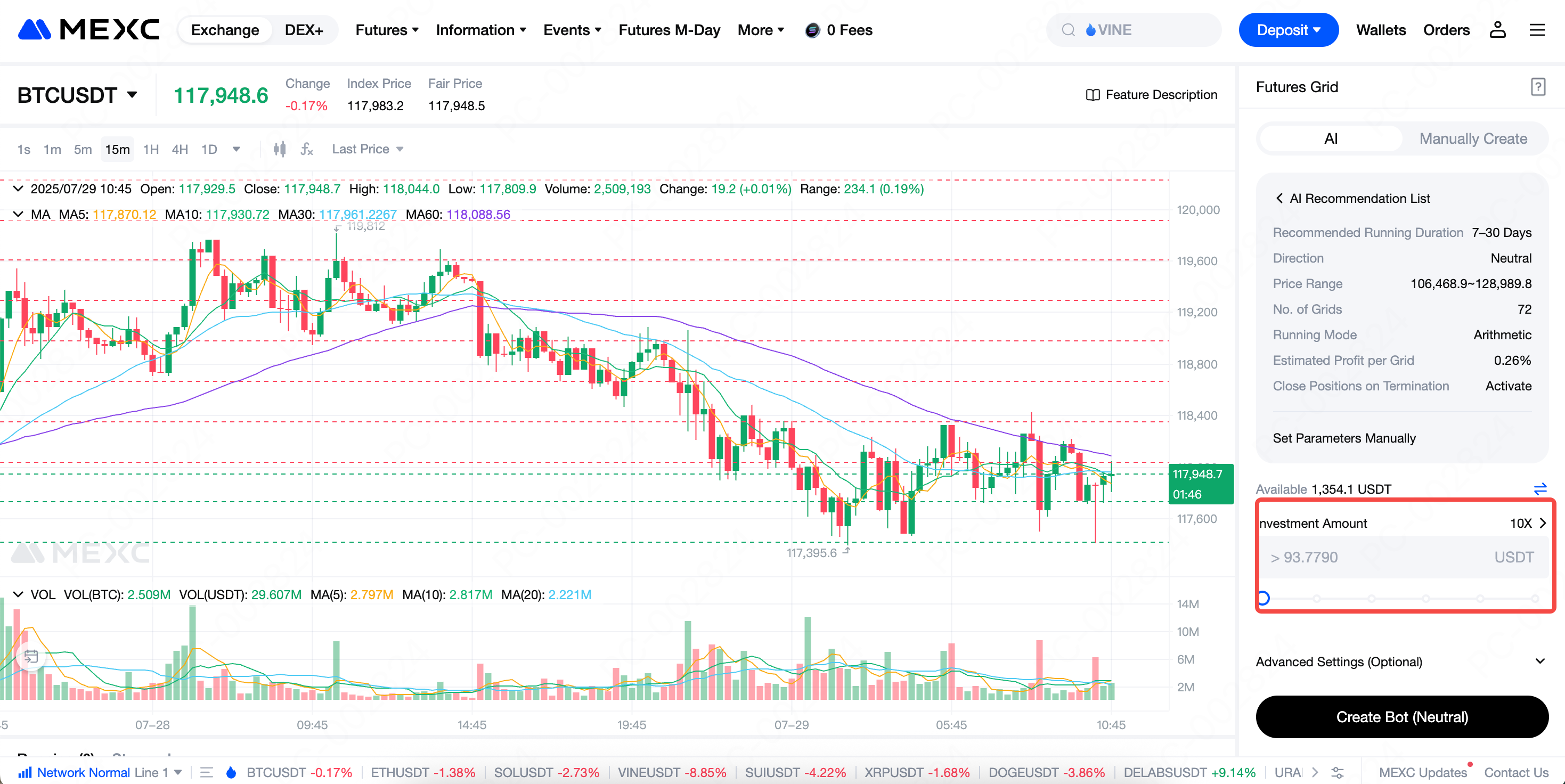Switch to DEX+ mode
The width and height of the screenshot is (1565, 784).
click(304, 30)
